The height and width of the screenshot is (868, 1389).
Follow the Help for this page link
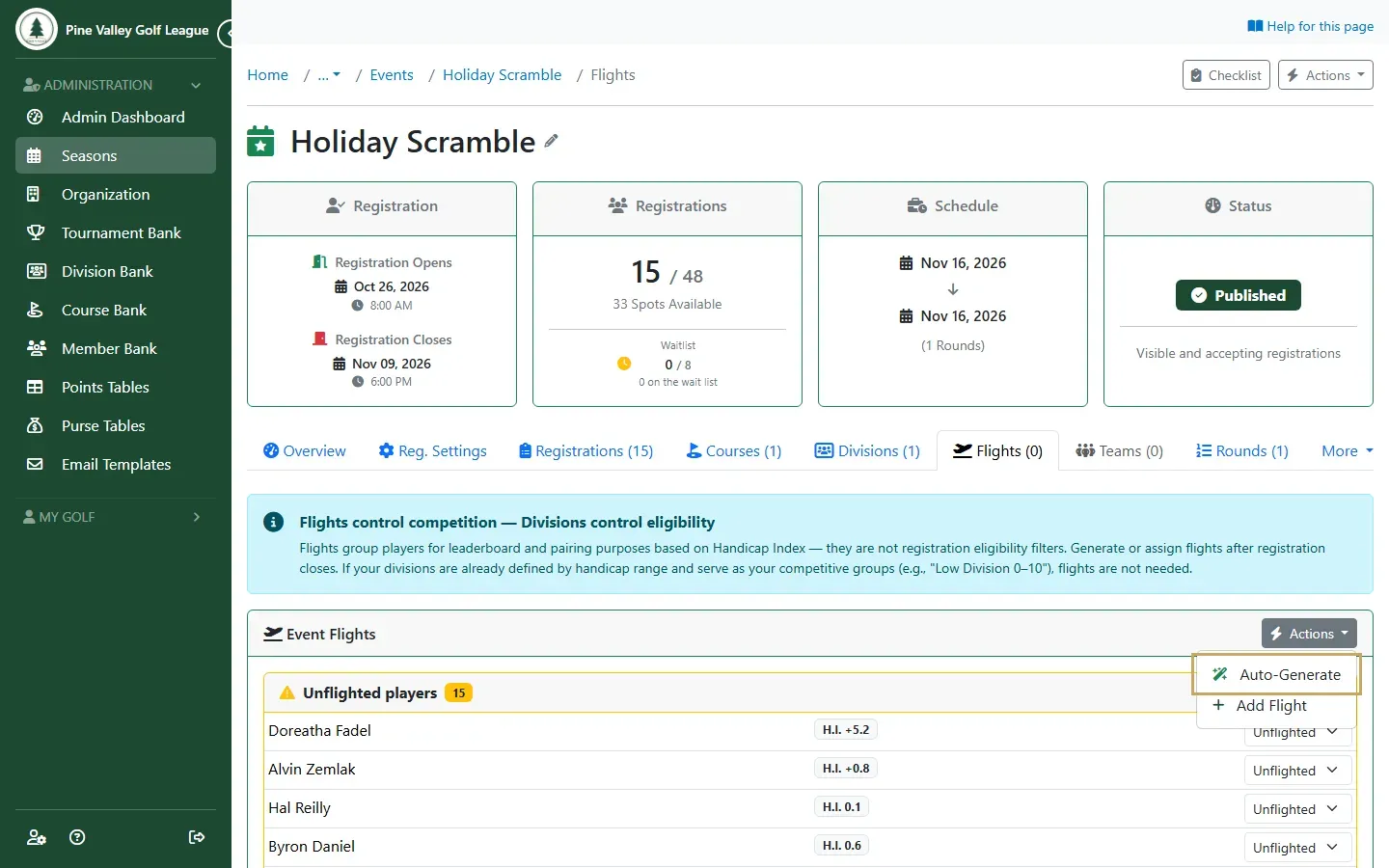[x=1310, y=26]
